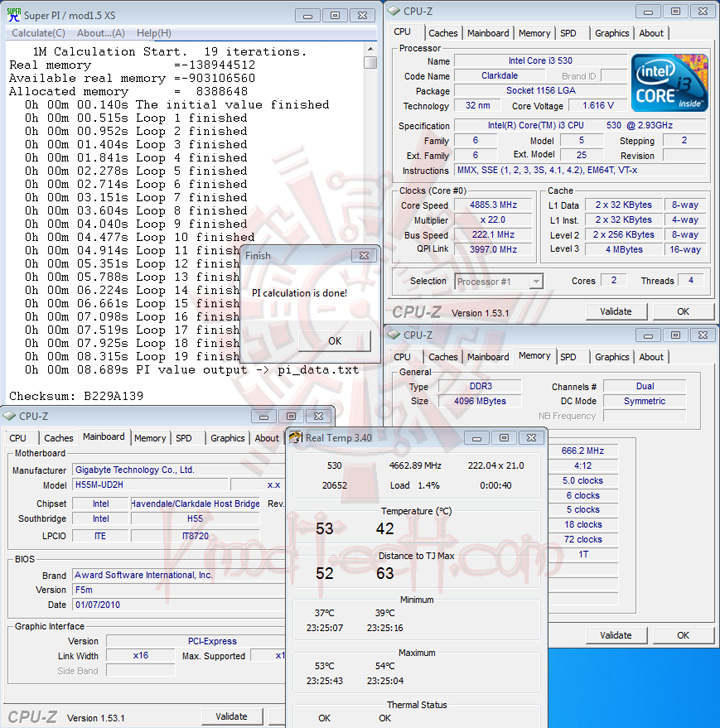Select Graphics tab in CPU-Z Mainboard window
Viewport: 720px width, 728px height.
[227, 438]
